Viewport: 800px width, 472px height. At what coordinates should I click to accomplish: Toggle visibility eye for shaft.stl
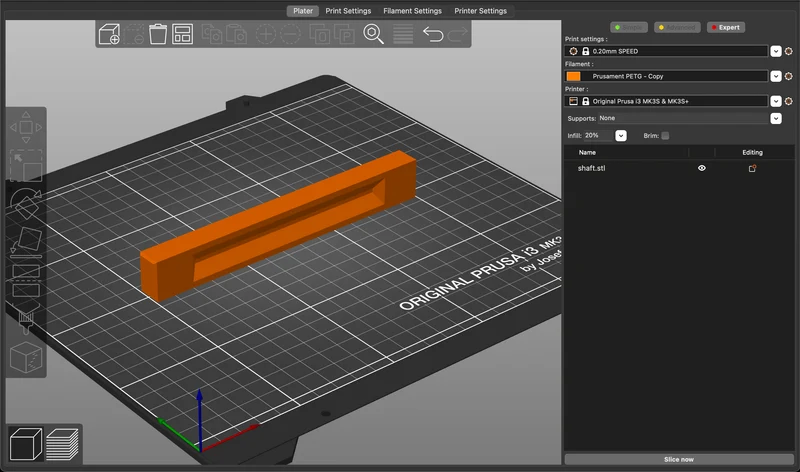(702, 168)
